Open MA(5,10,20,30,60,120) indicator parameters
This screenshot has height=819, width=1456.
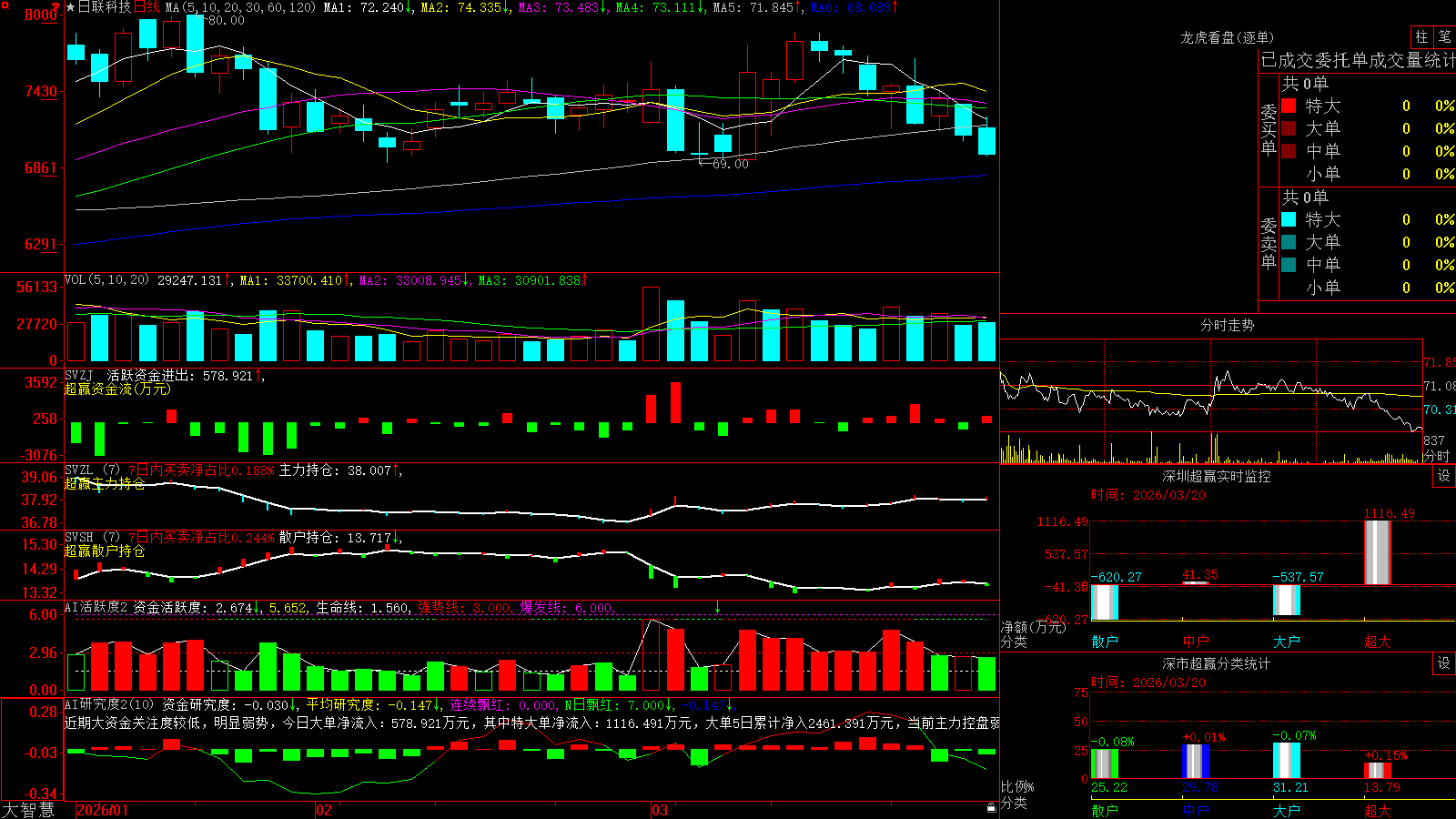[240, 7]
